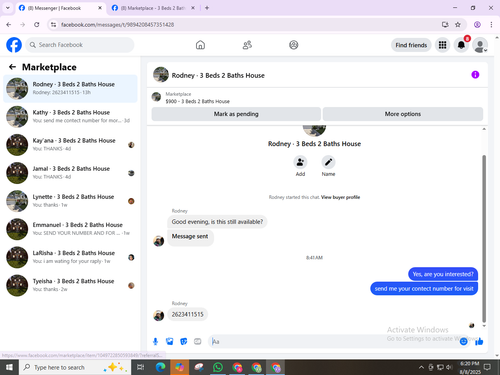Click the 'send me your contect number' message
Image resolution: width=500 pixels, height=375 pixels.
[x=424, y=289]
